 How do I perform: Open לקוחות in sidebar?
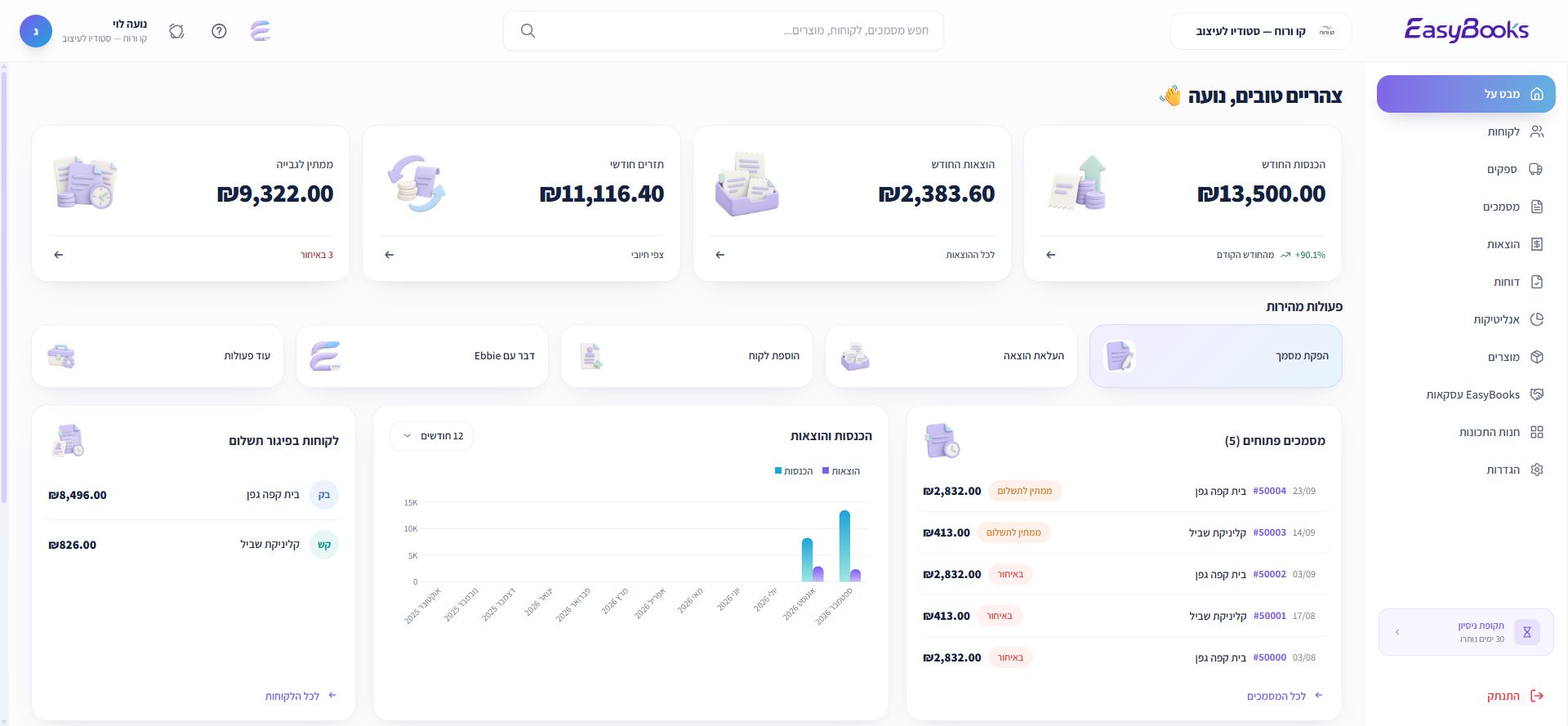[x=1466, y=131]
